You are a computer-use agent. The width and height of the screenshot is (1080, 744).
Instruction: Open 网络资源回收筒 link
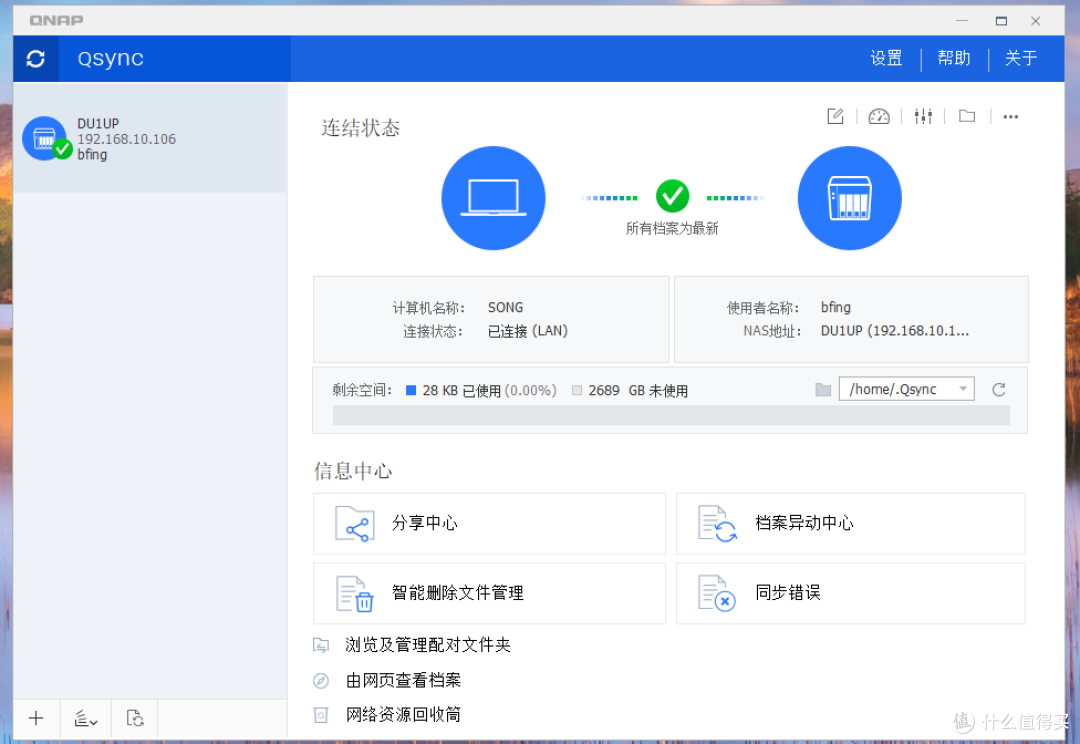pyautogui.click(x=403, y=715)
